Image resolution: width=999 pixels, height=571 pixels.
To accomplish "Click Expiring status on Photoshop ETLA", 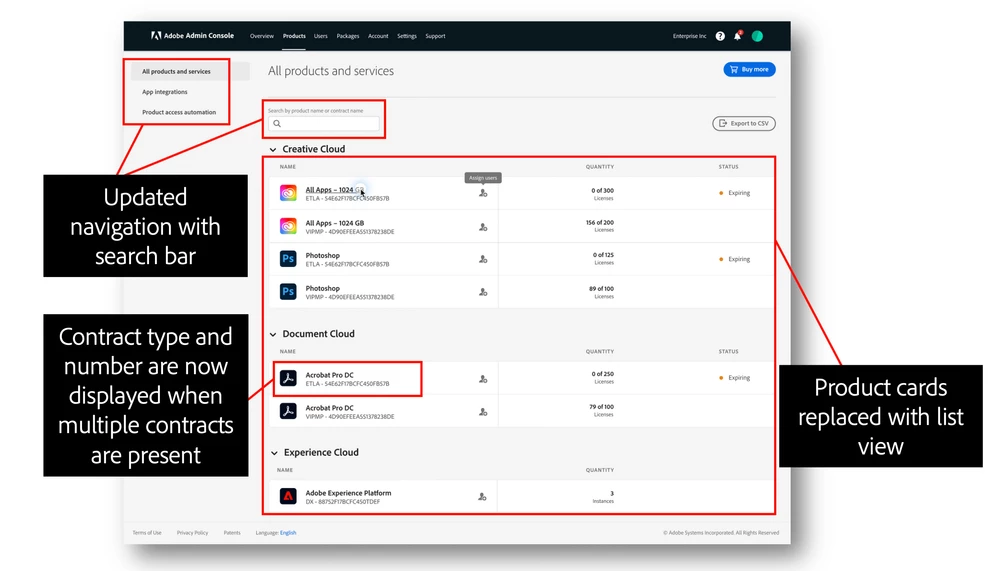I will pyautogui.click(x=735, y=259).
